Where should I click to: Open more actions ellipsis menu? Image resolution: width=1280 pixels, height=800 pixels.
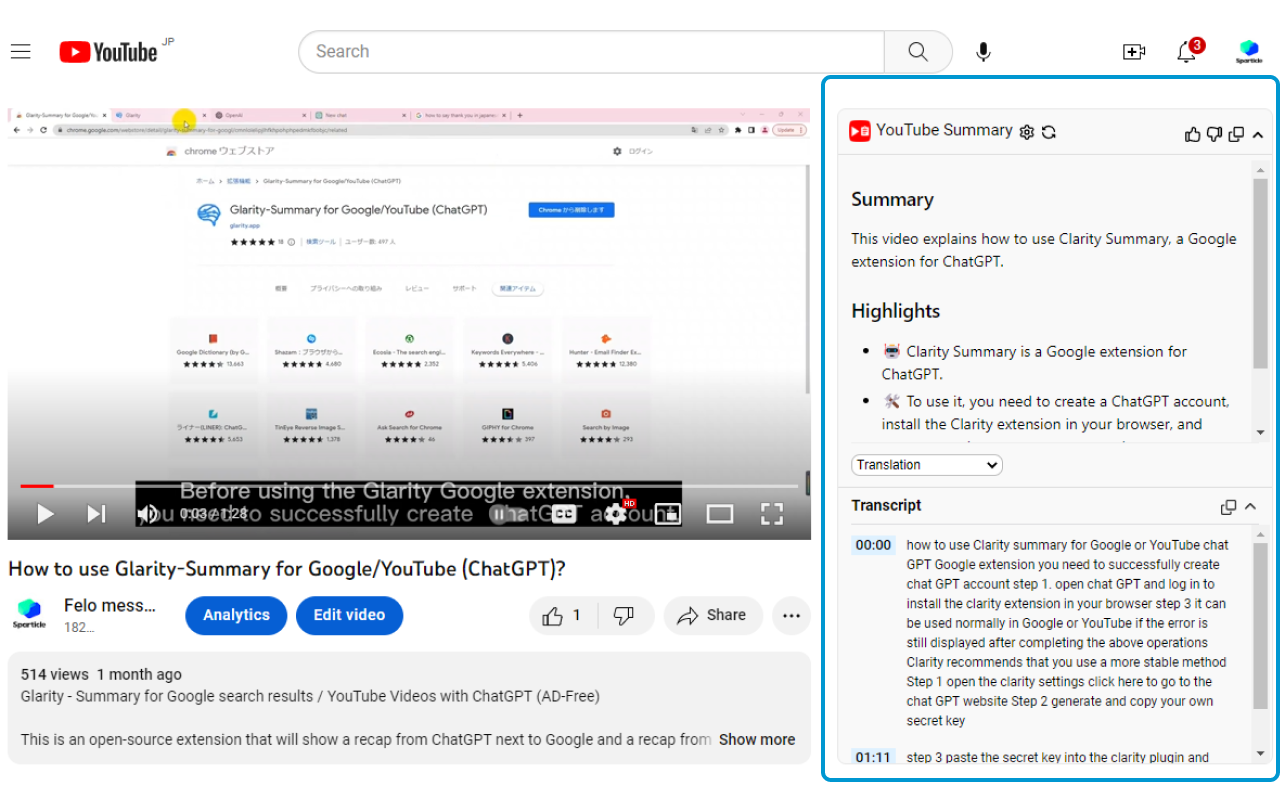click(791, 616)
